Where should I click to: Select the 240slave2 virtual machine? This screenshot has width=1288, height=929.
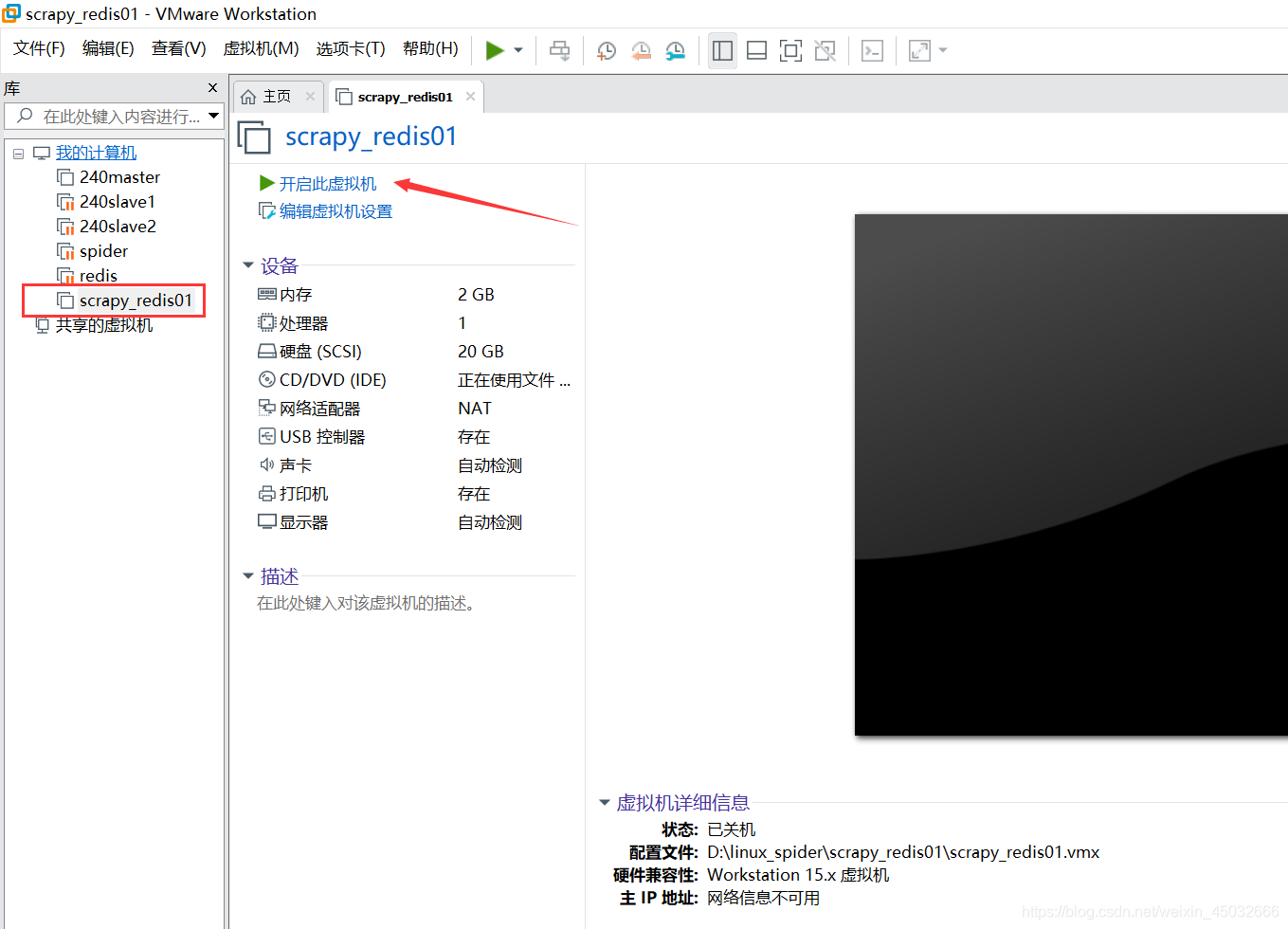[x=118, y=227]
